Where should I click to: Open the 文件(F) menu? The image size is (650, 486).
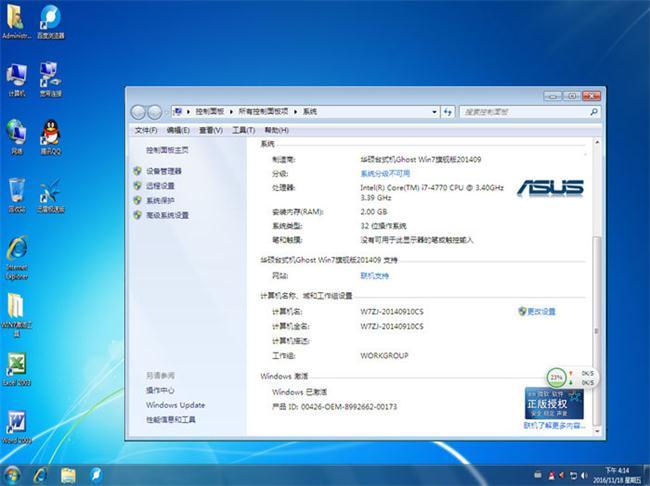(146, 130)
